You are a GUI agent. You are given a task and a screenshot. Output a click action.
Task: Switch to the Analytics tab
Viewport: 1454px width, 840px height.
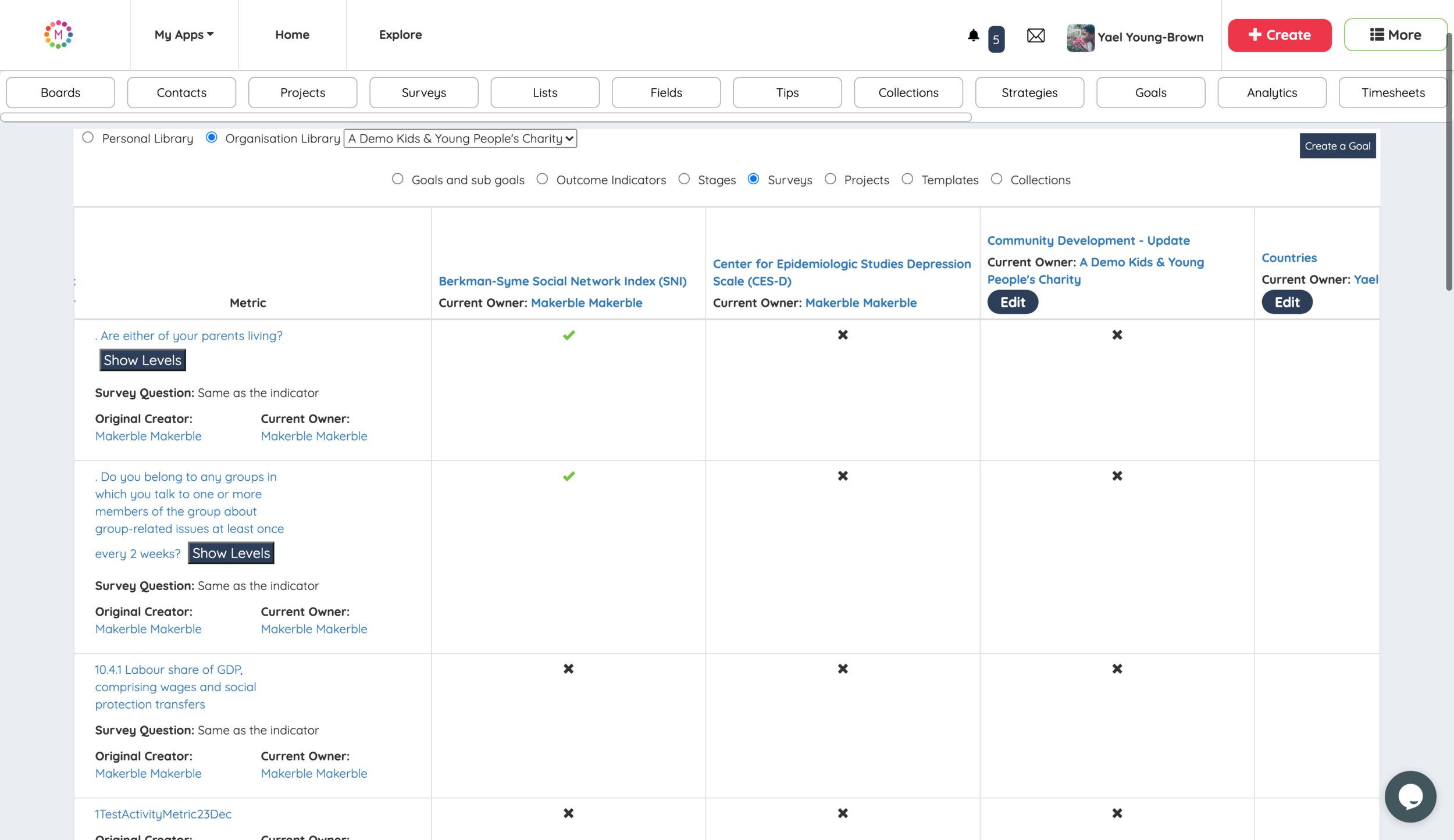point(1271,92)
